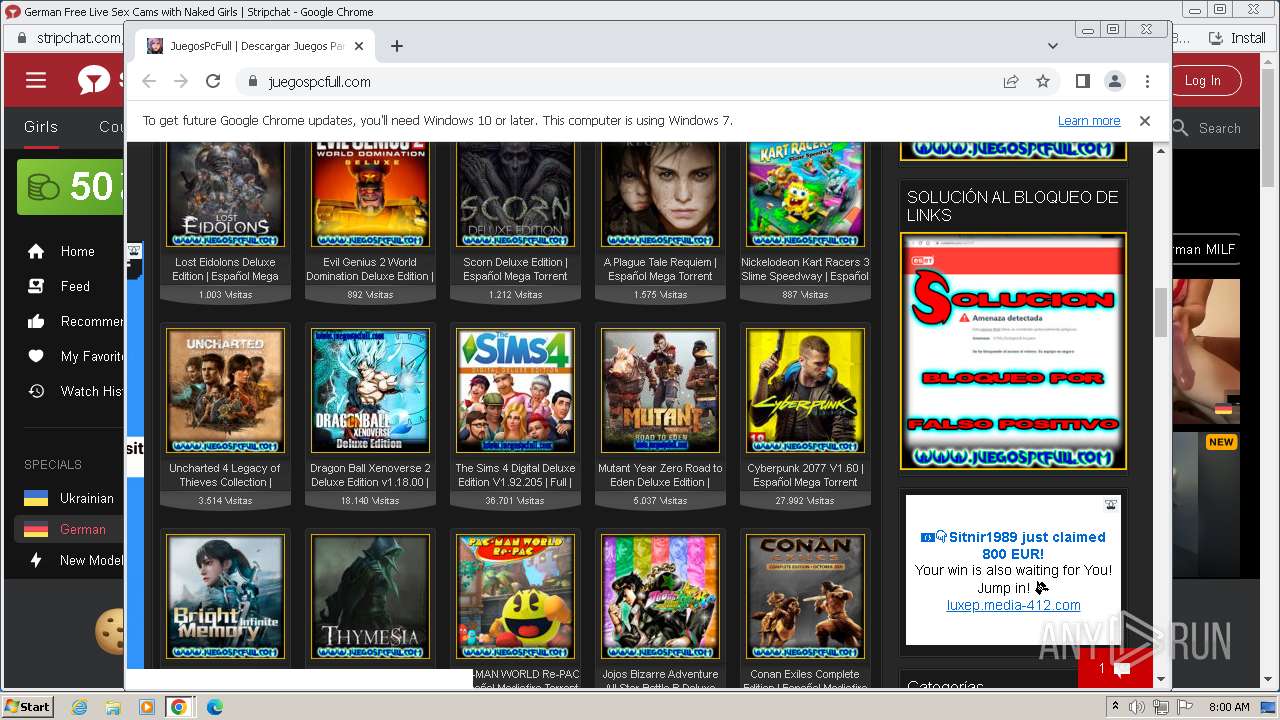Screen dimensions: 1280x720
Task: Click Cyberpunk 2077 V1.60 title link
Action: point(805,475)
